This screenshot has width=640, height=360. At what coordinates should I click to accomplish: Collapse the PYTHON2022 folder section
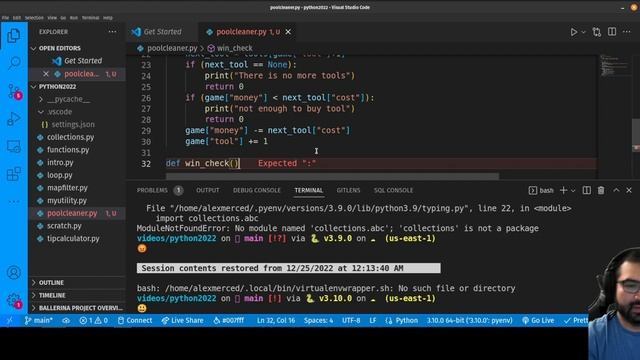click(77, 87)
